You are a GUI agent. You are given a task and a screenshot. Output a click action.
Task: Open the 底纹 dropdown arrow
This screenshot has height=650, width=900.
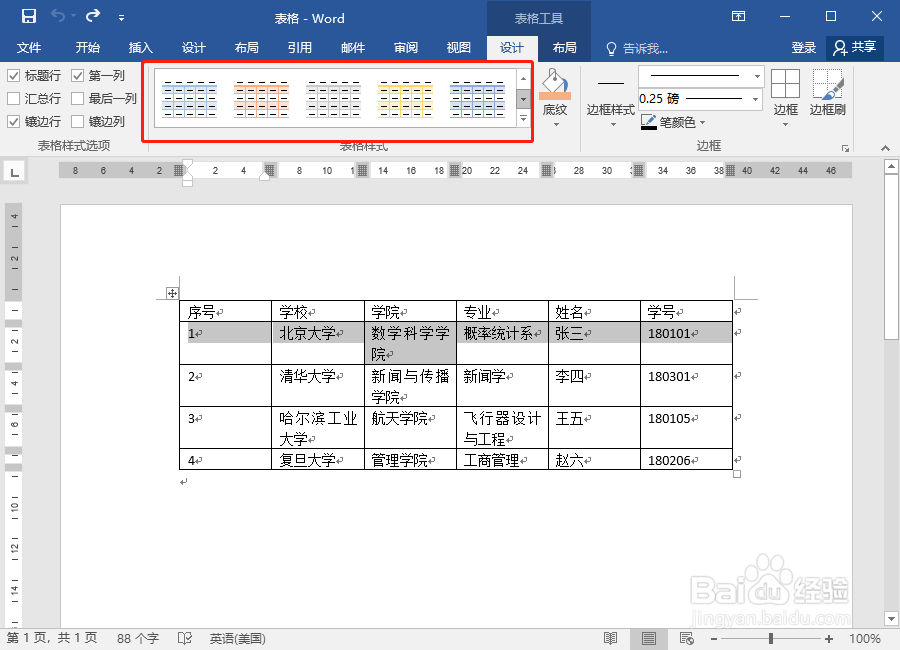556,124
